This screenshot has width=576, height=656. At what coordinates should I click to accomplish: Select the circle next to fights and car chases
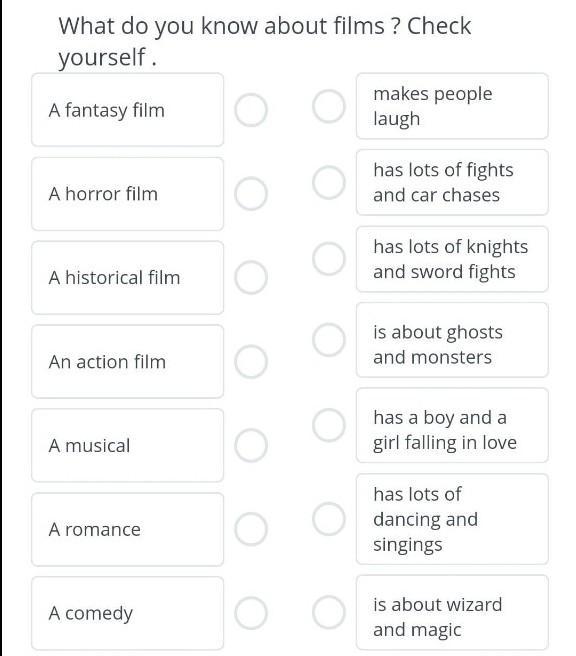329,182
